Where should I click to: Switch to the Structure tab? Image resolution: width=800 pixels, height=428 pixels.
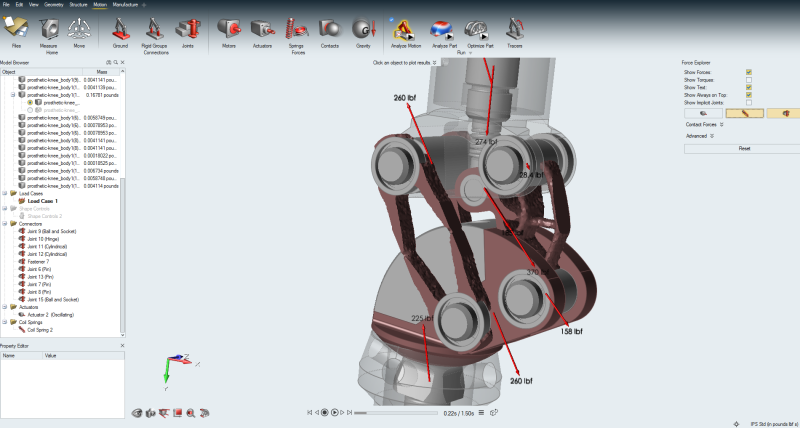coord(78,5)
